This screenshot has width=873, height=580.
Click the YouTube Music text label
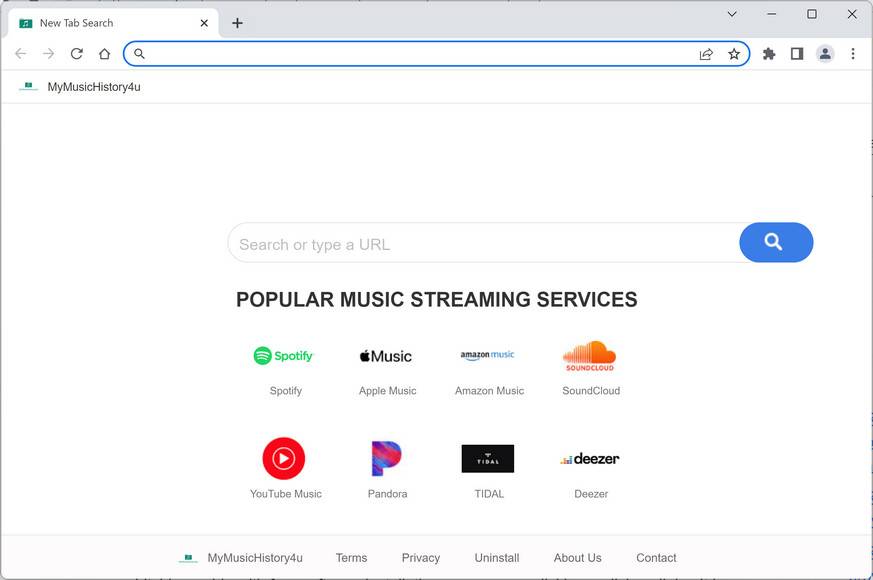(x=286, y=494)
